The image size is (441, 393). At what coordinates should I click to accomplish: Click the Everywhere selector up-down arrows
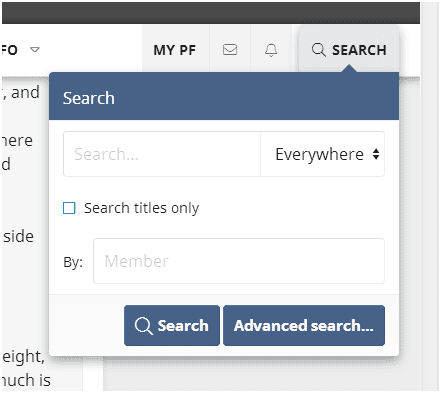[x=376, y=154]
